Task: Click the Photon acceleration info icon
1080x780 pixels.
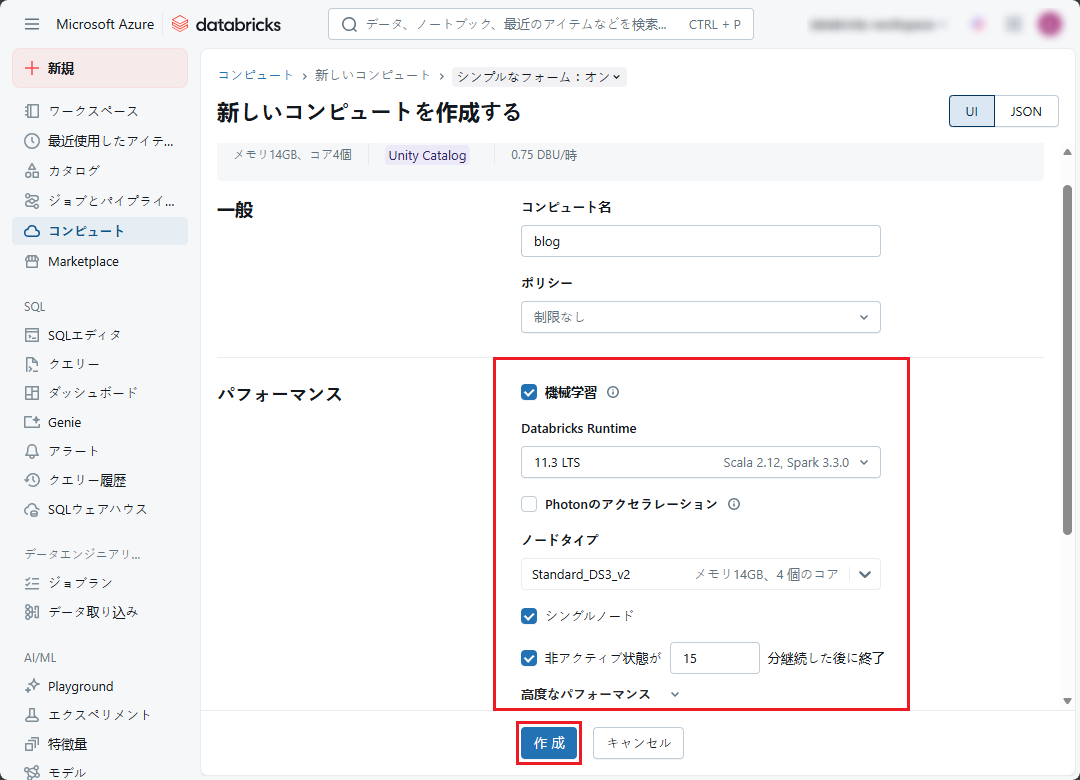Action: (x=734, y=504)
